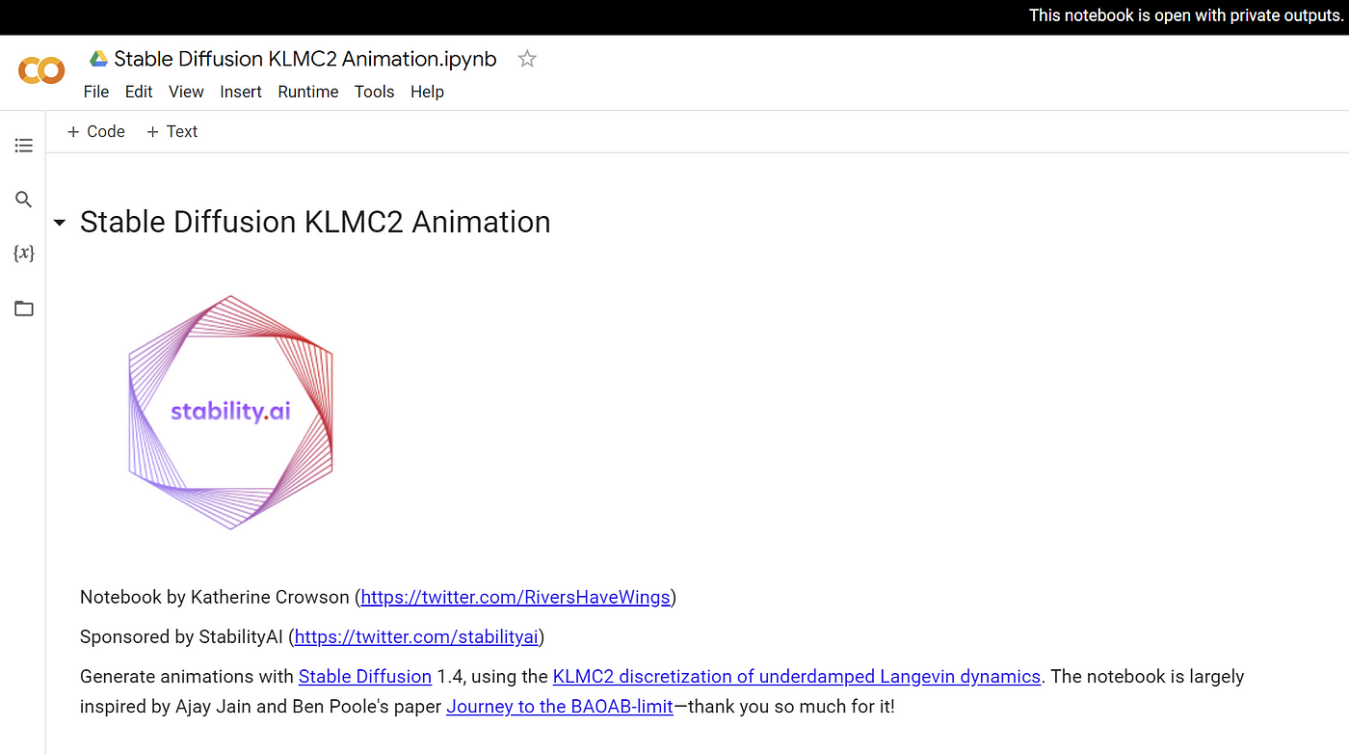Click the stability.ai logo image
Viewport: 1349px width, 754px height.
[x=231, y=412]
